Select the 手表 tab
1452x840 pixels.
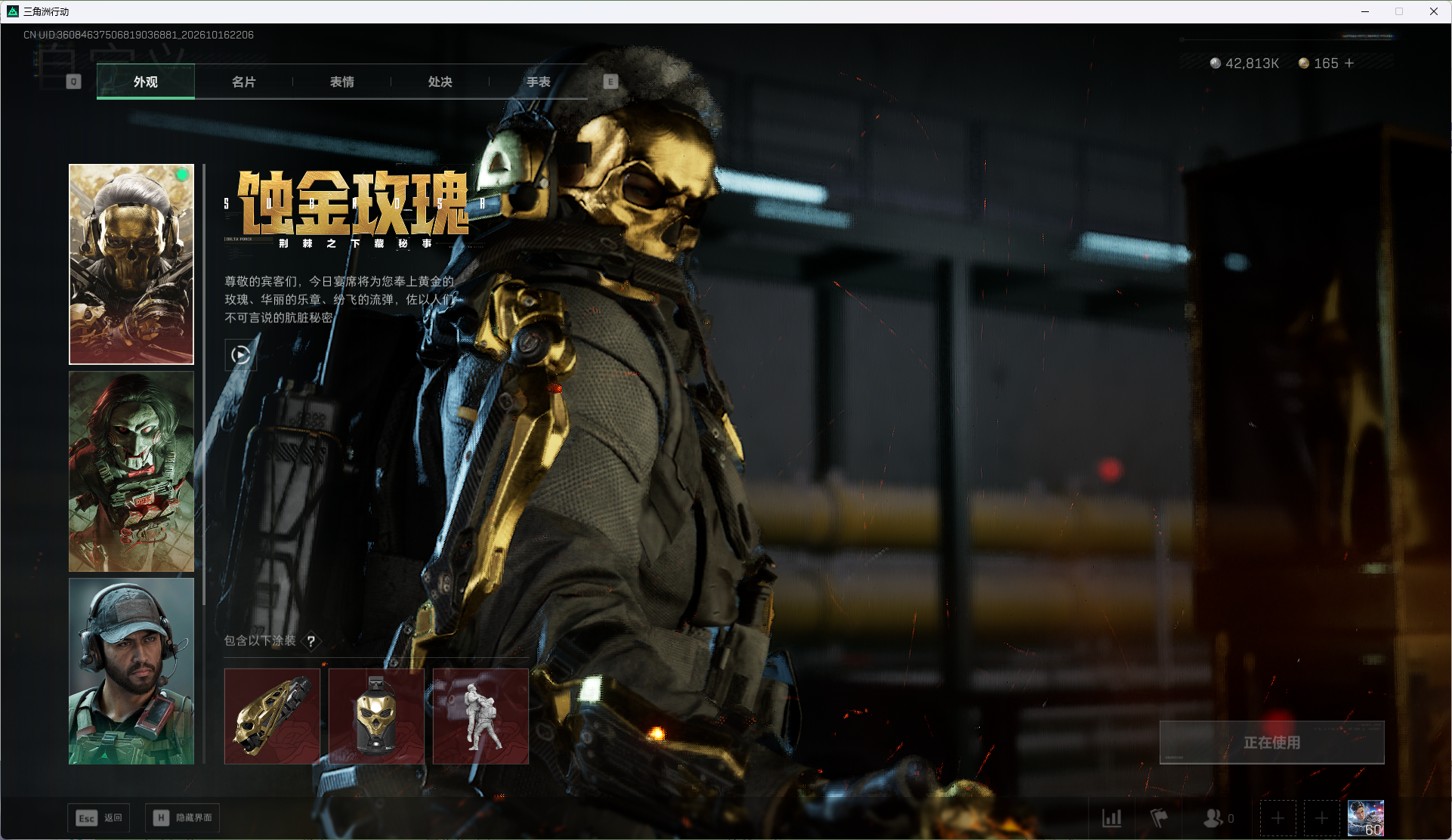(538, 82)
